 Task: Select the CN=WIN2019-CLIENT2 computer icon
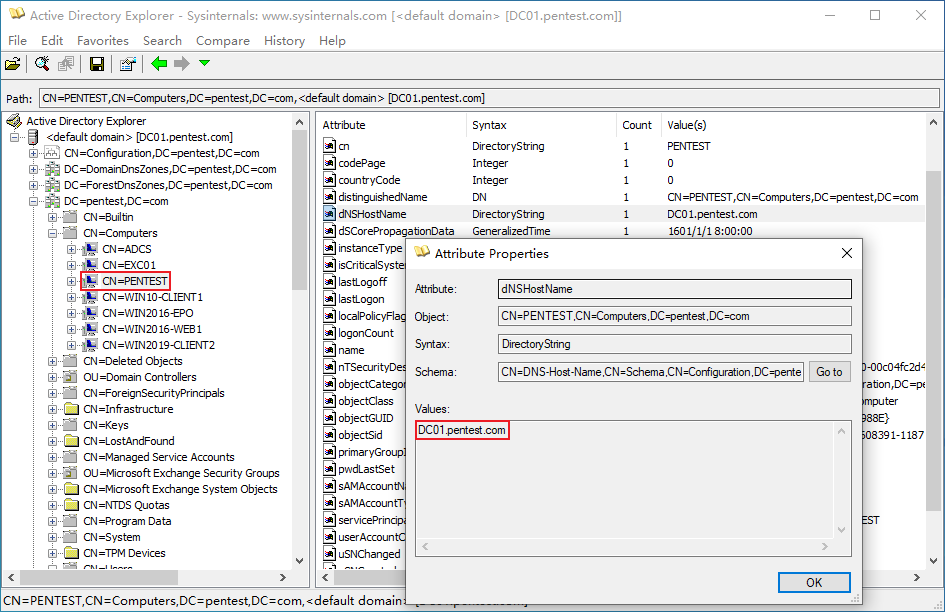(x=90, y=345)
